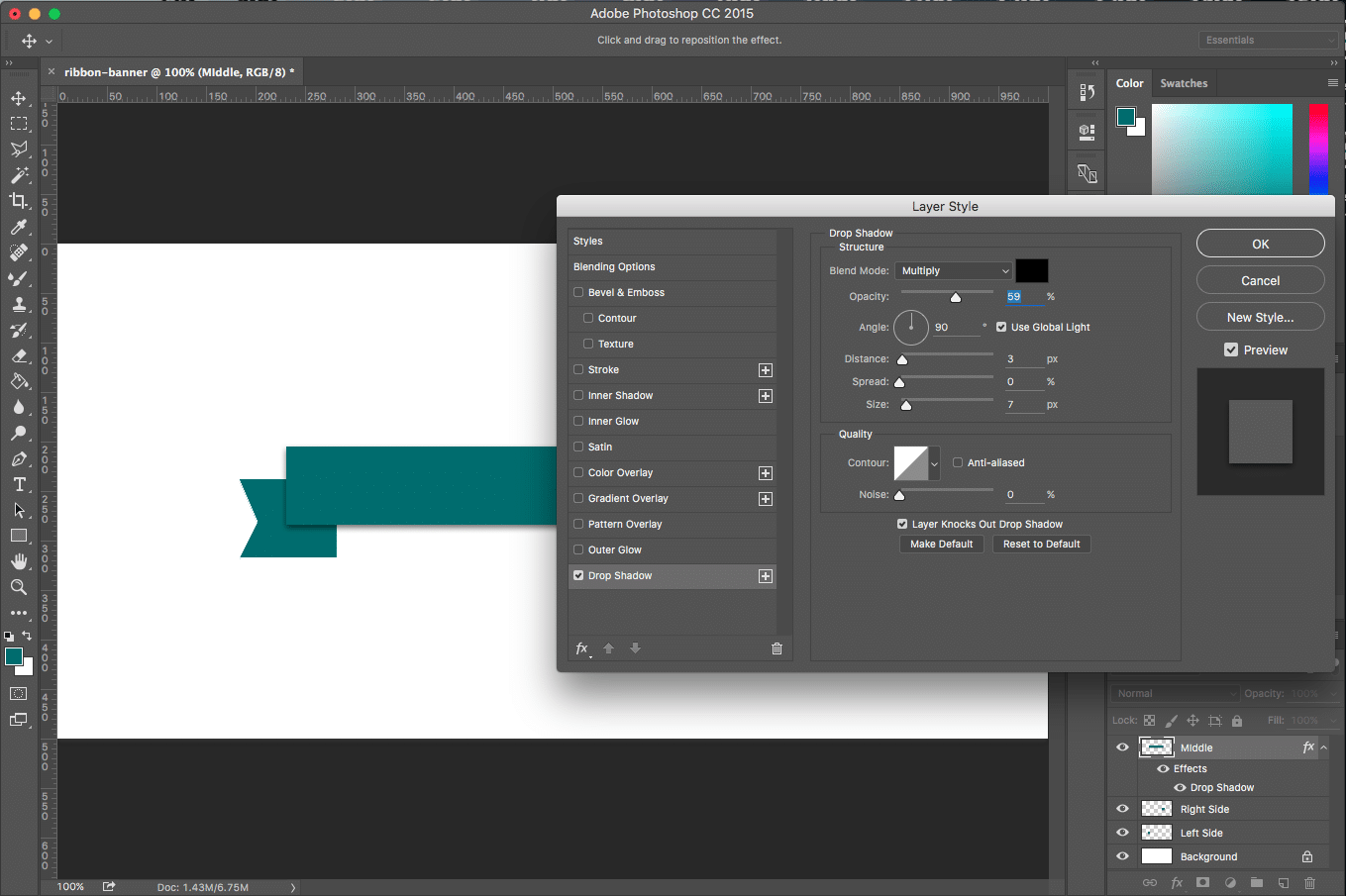Open the fx layer styles menu
This screenshot has height=896, width=1346.
pyautogui.click(x=581, y=648)
